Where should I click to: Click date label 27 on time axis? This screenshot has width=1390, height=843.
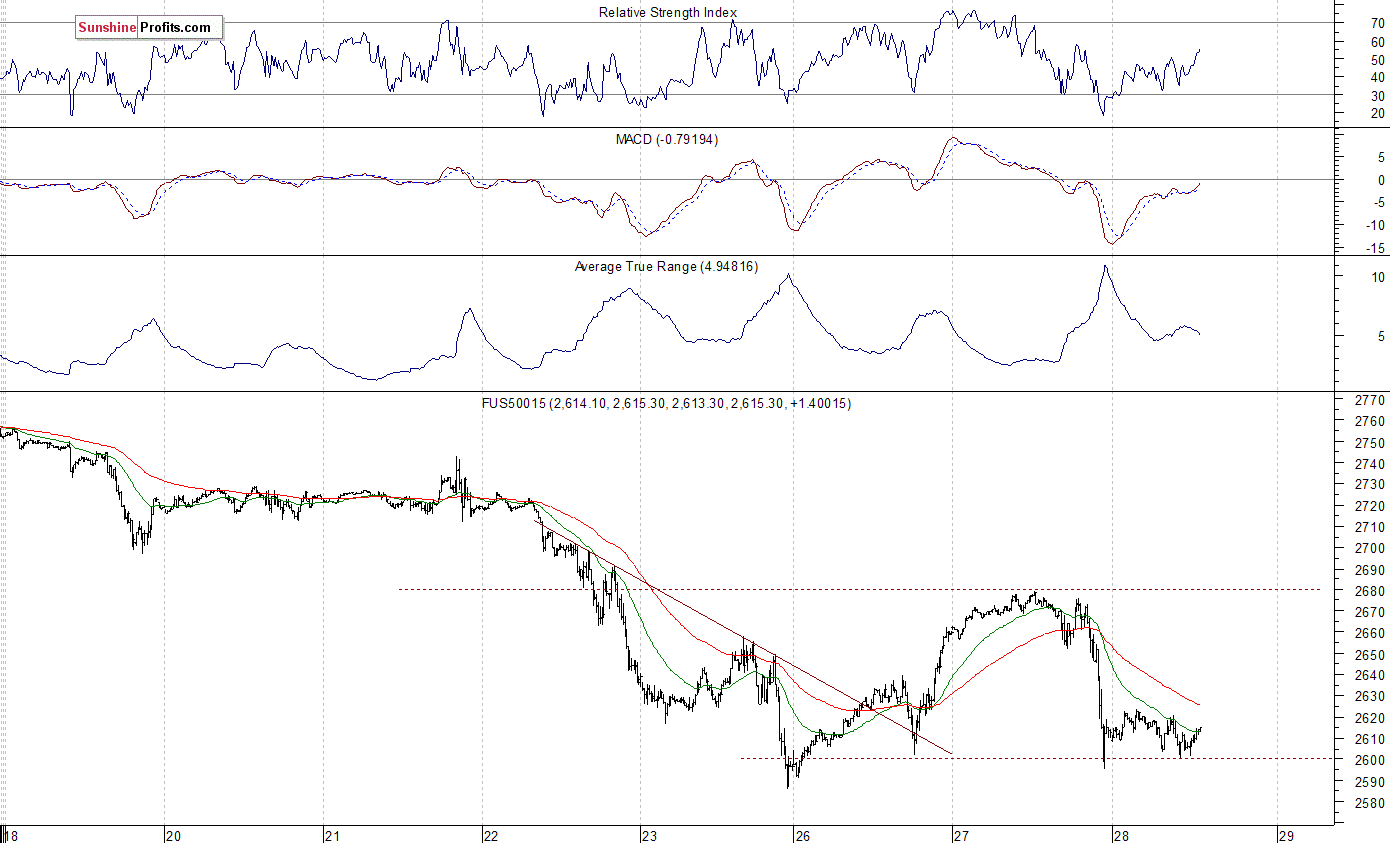(x=961, y=835)
